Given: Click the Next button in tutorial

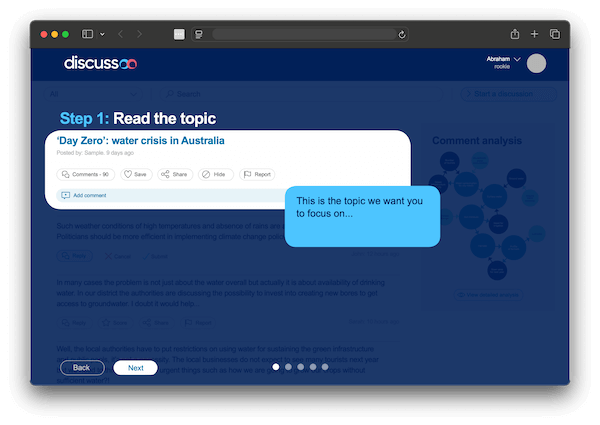Looking at the screenshot, I should pos(135,368).
